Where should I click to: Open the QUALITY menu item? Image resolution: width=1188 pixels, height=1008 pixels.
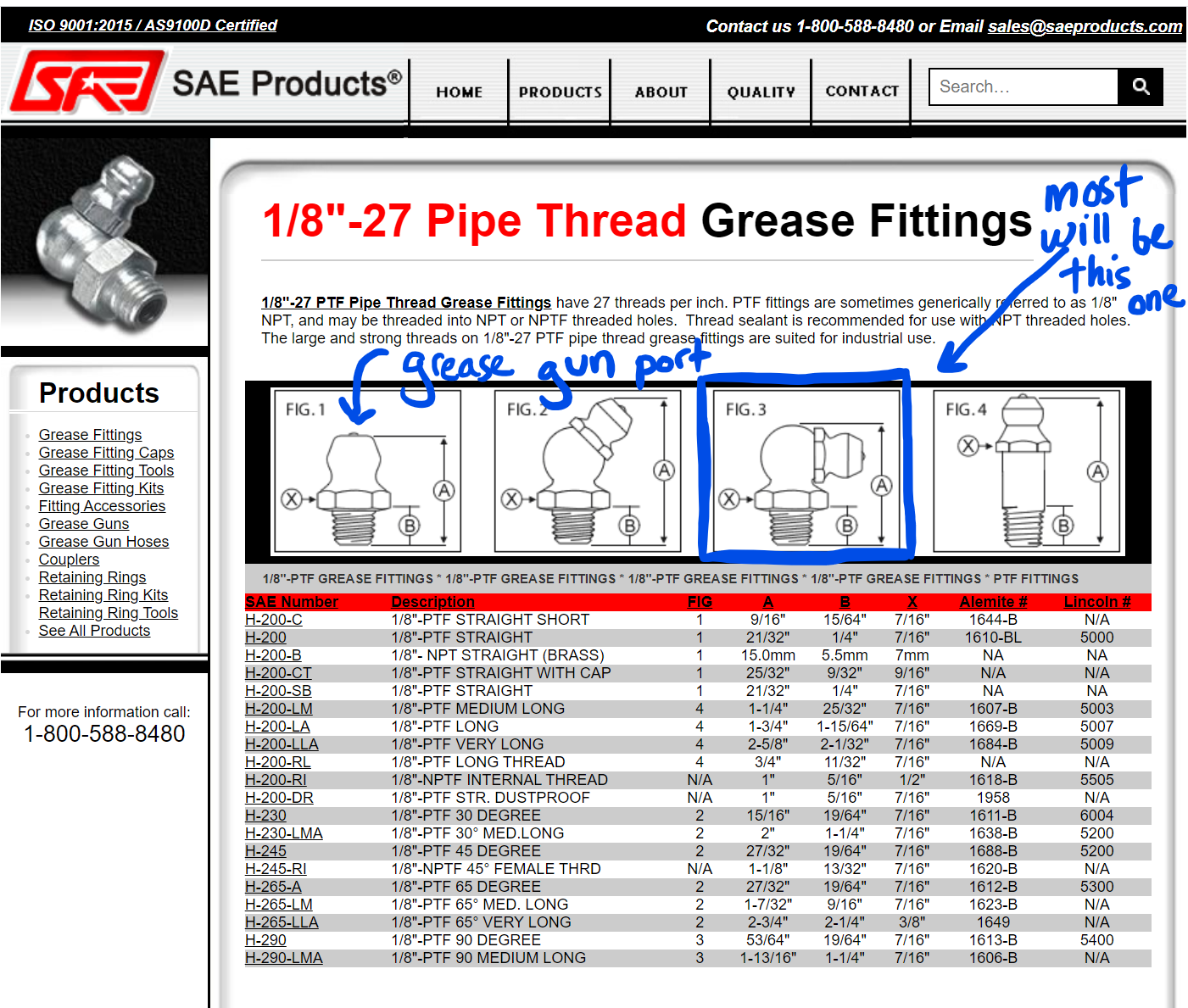pos(761,92)
